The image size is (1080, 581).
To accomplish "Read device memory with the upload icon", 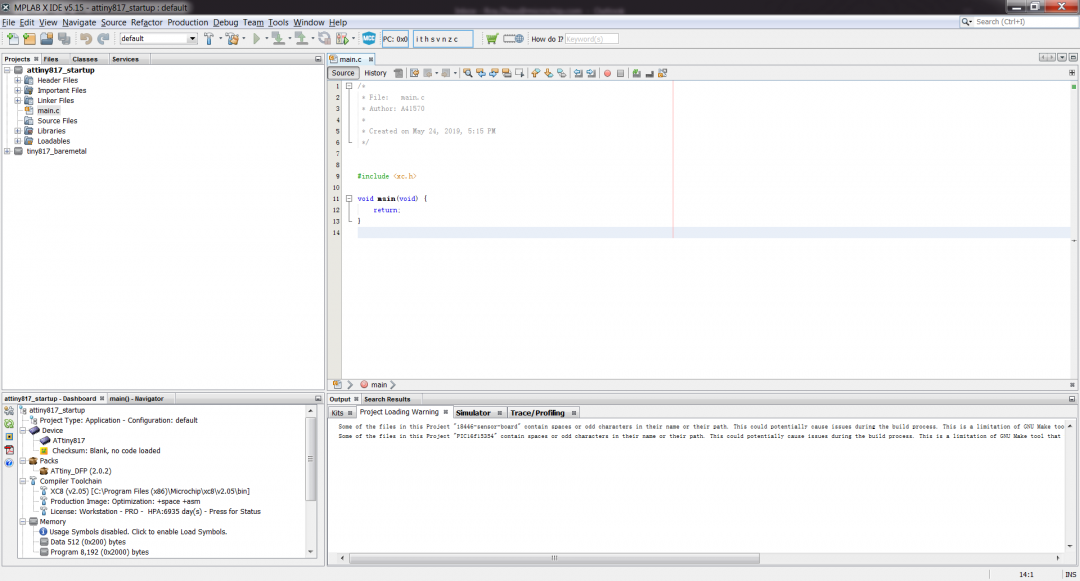I will [301, 39].
